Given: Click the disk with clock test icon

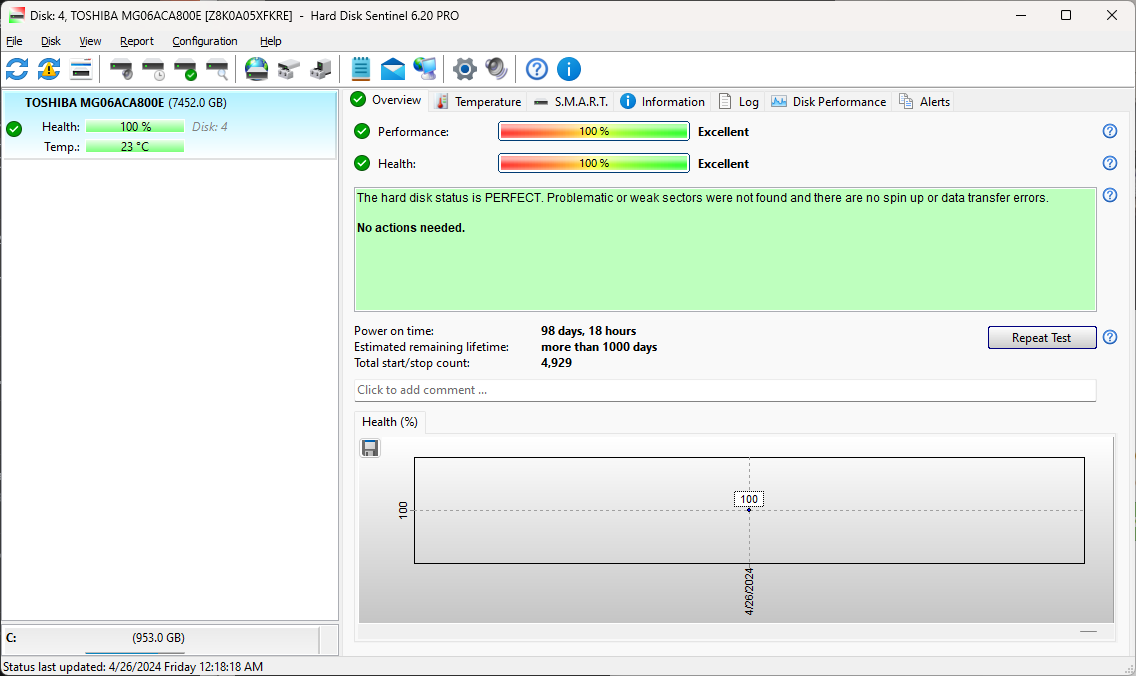Looking at the screenshot, I should tap(154, 70).
